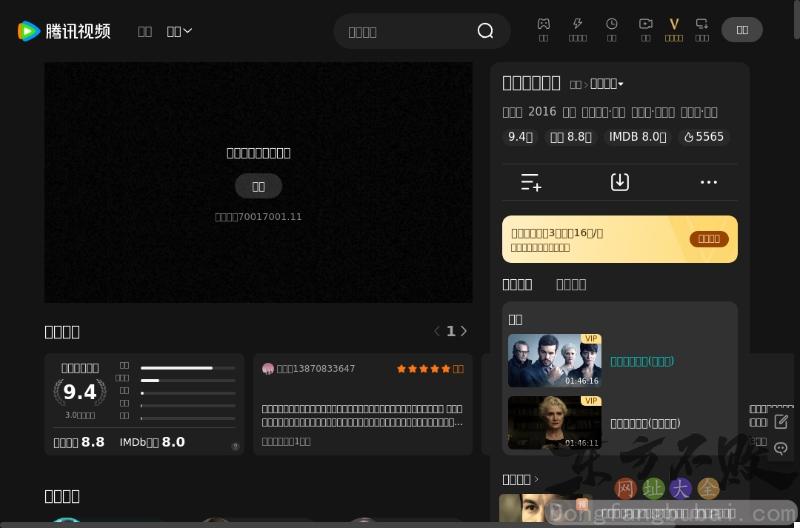Click the Tencent Video logo
Screen dimensions: 800x528
[x=64, y=31]
